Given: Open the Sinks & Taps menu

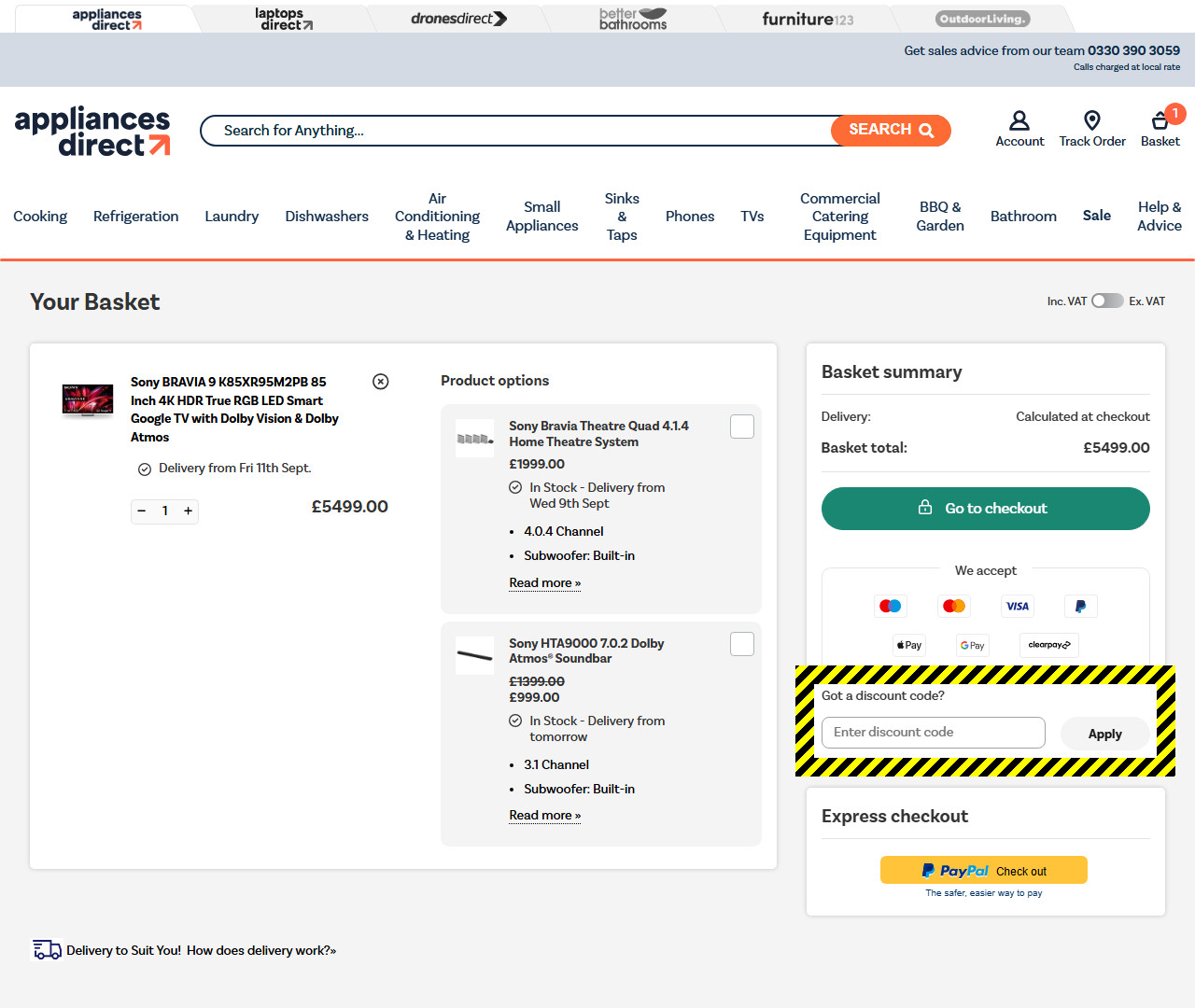Looking at the screenshot, I should click(622, 217).
